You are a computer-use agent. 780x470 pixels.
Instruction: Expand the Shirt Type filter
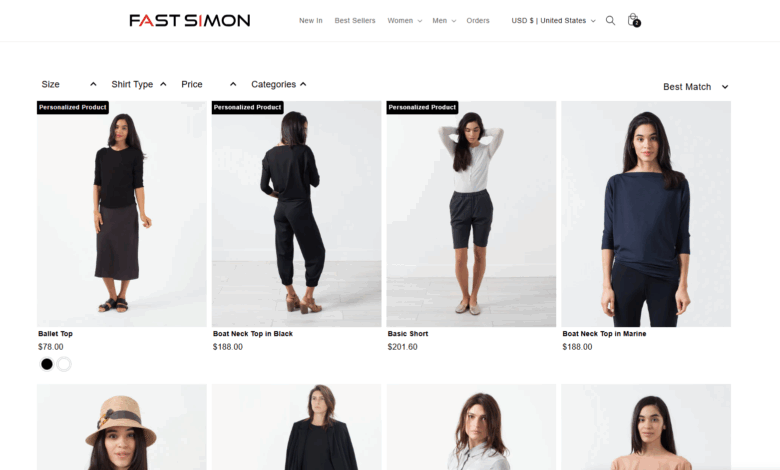[x=139, y=85]
